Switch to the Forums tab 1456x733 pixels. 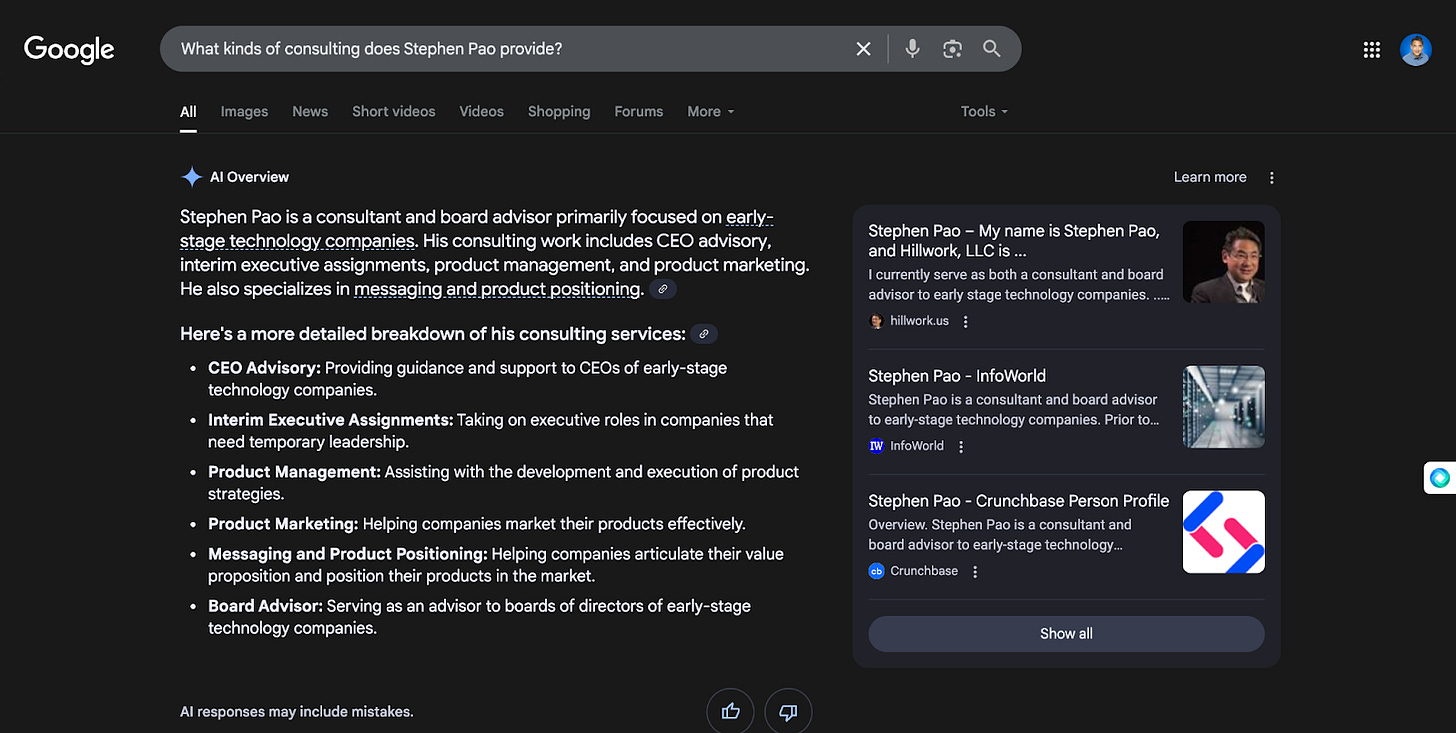tap(639, 112)
